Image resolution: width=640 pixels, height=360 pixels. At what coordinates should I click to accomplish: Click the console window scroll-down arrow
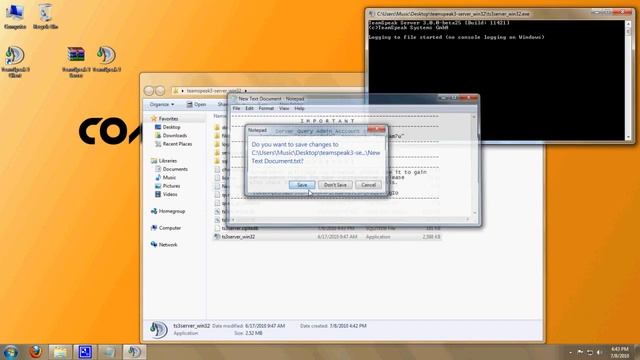point(628,137)
